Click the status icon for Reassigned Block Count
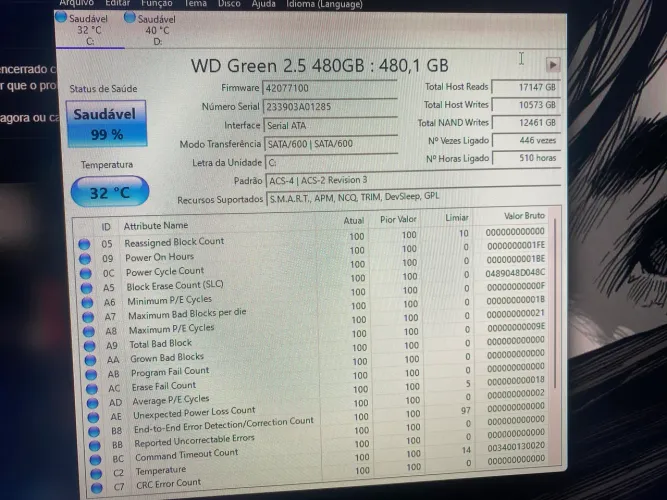Screen dimensions: 667x500 pos(84,244)
